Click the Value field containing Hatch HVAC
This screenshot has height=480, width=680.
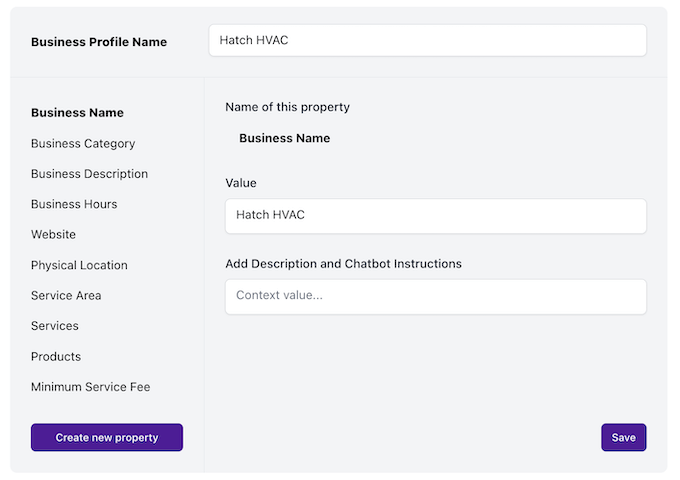click(x=435, y=215)
